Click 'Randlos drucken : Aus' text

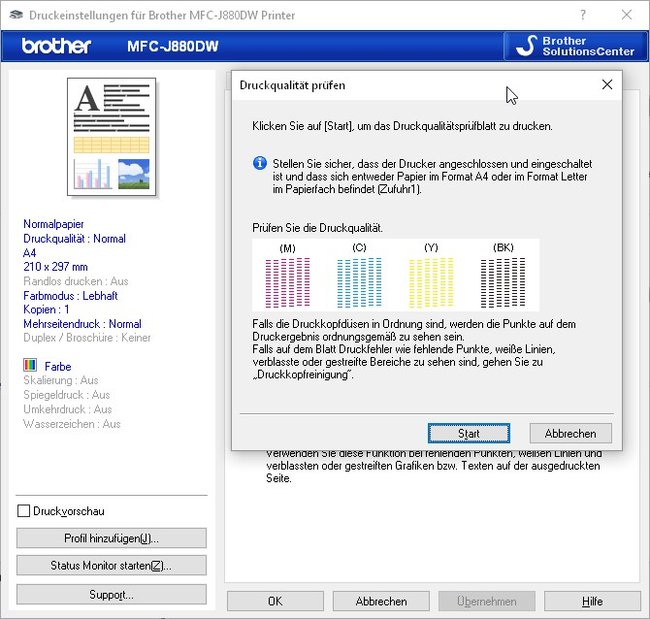[76, 281]
